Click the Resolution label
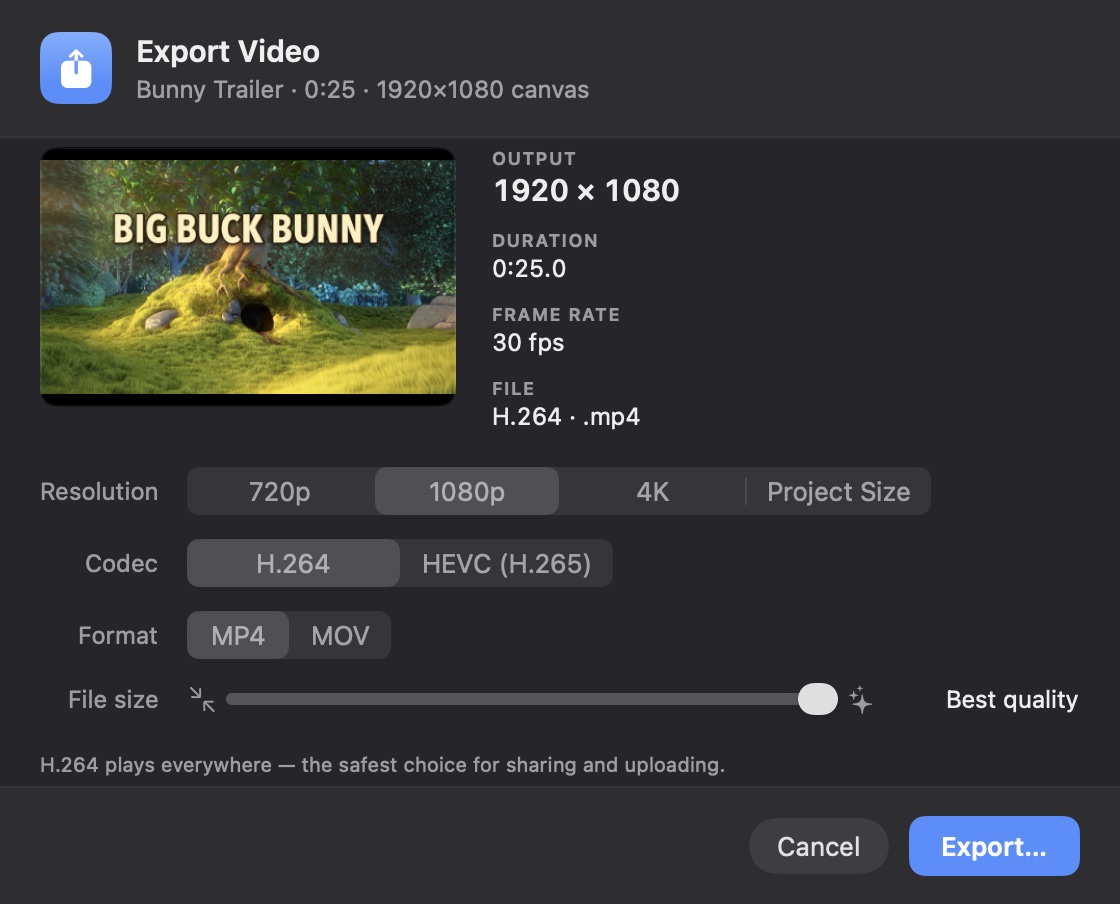This screenshot has height=904, width=1120. click(99, 491)
